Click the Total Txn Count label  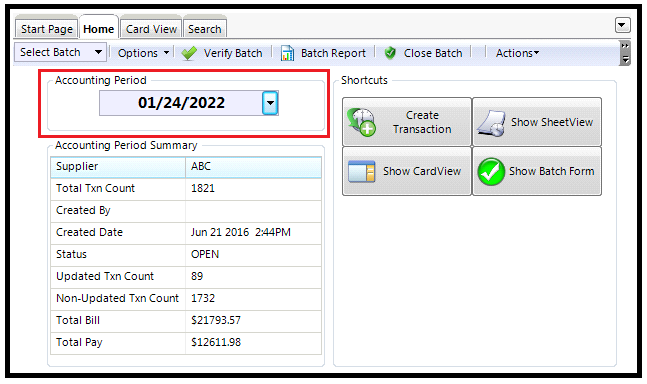[x=95, y=188]
